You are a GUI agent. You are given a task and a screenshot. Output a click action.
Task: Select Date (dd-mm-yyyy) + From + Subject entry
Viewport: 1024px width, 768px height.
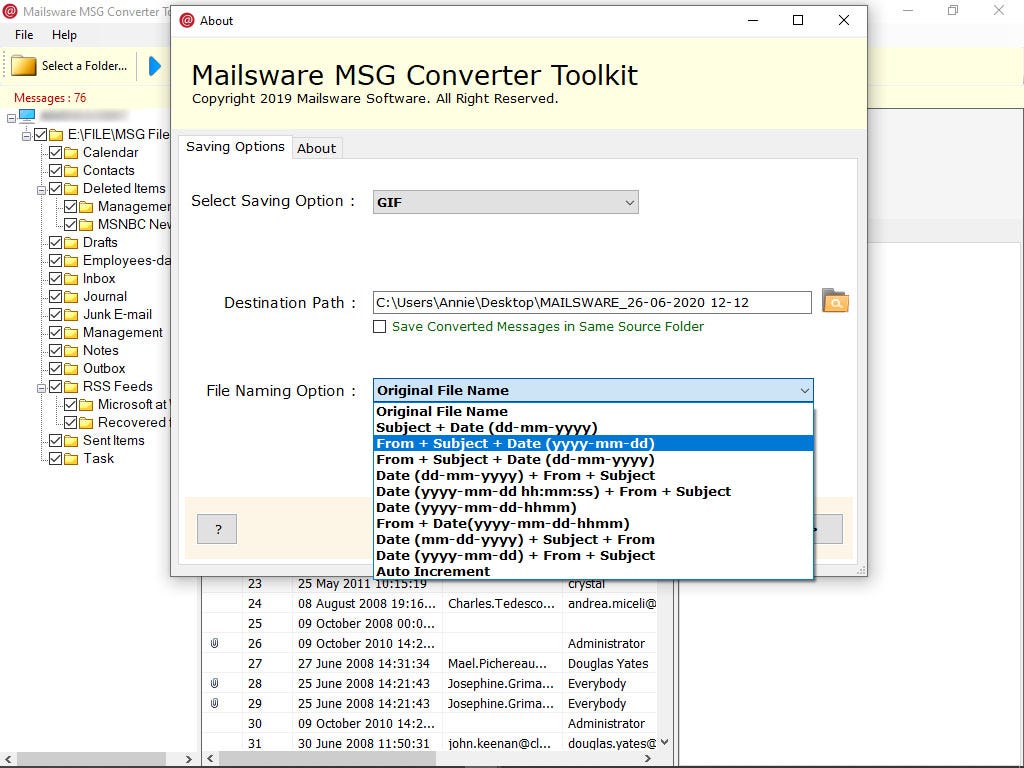[x=594, y=475]
